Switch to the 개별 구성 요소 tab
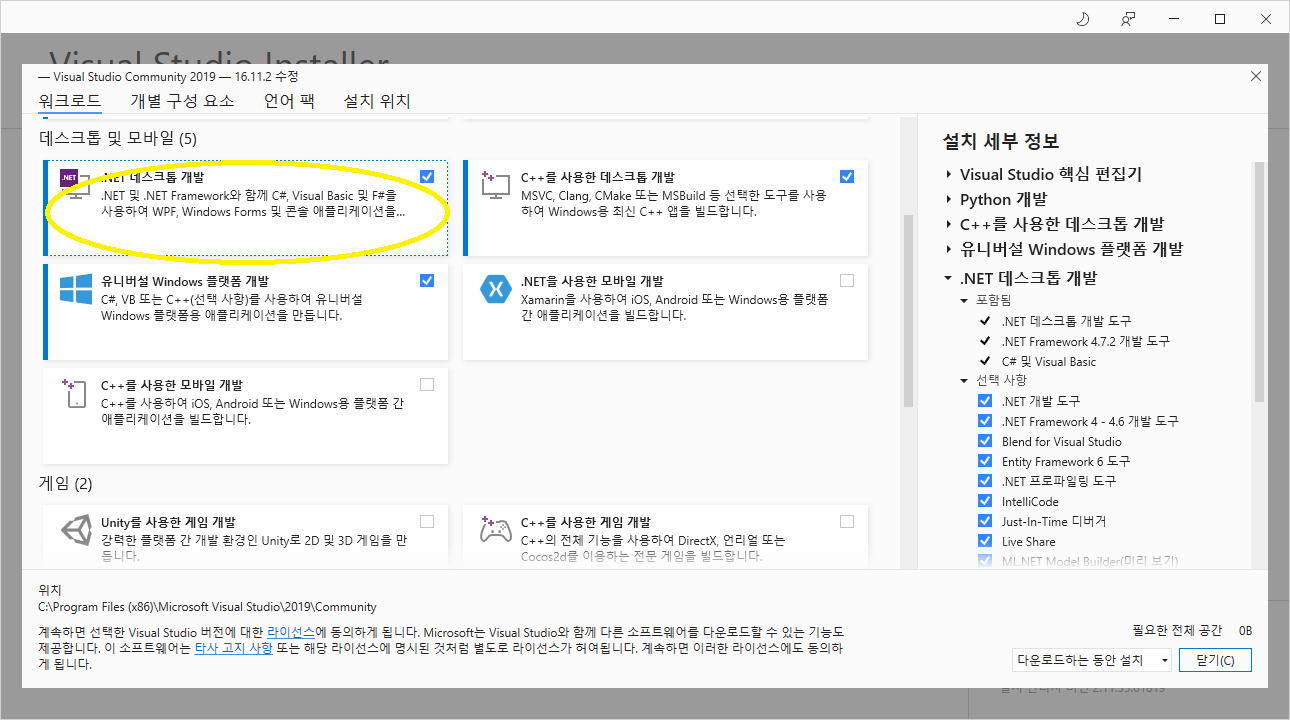Viewport: 1290px width, 720px height. tap(182, 101)
